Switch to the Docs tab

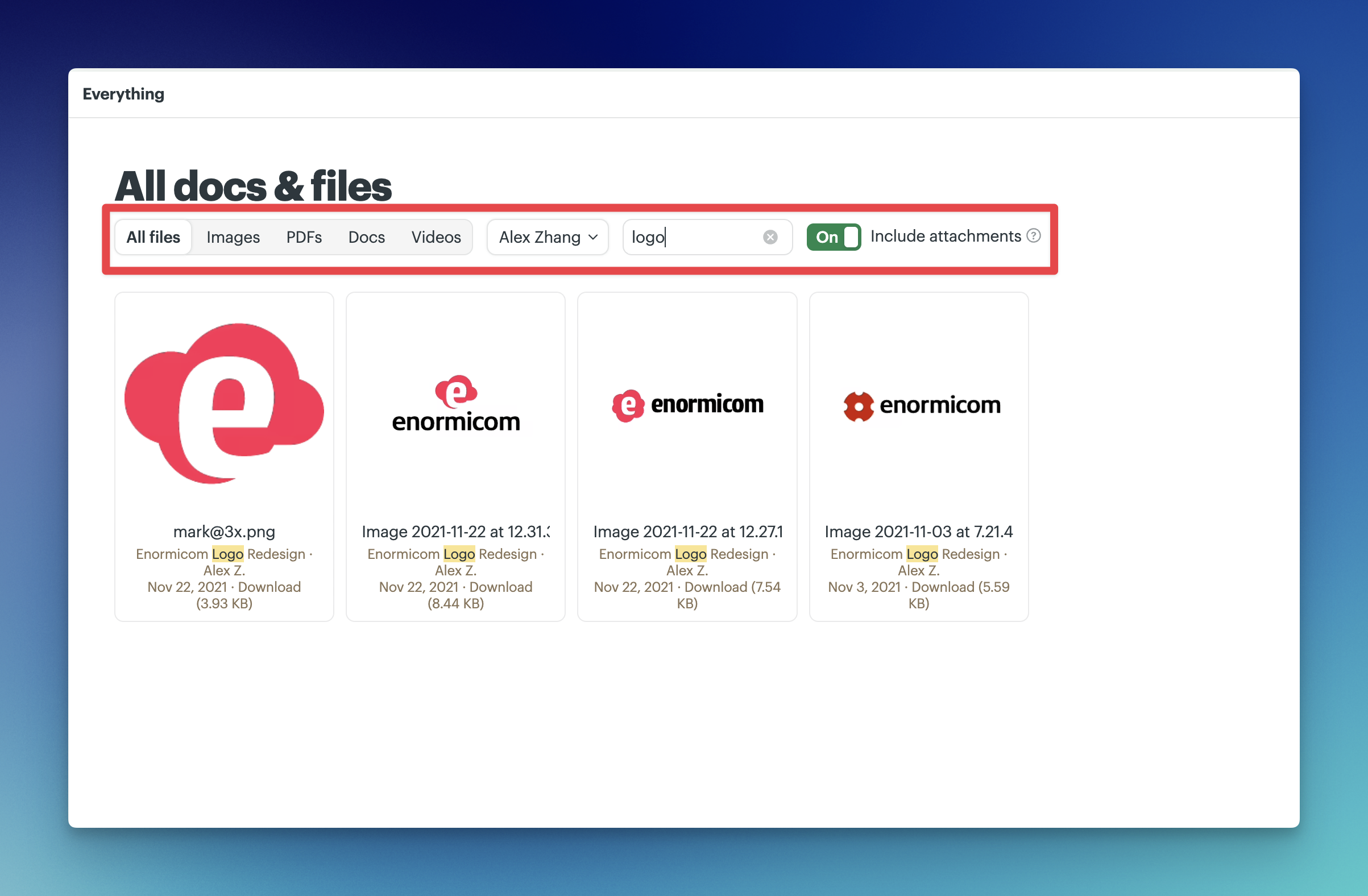coord(367,237)
